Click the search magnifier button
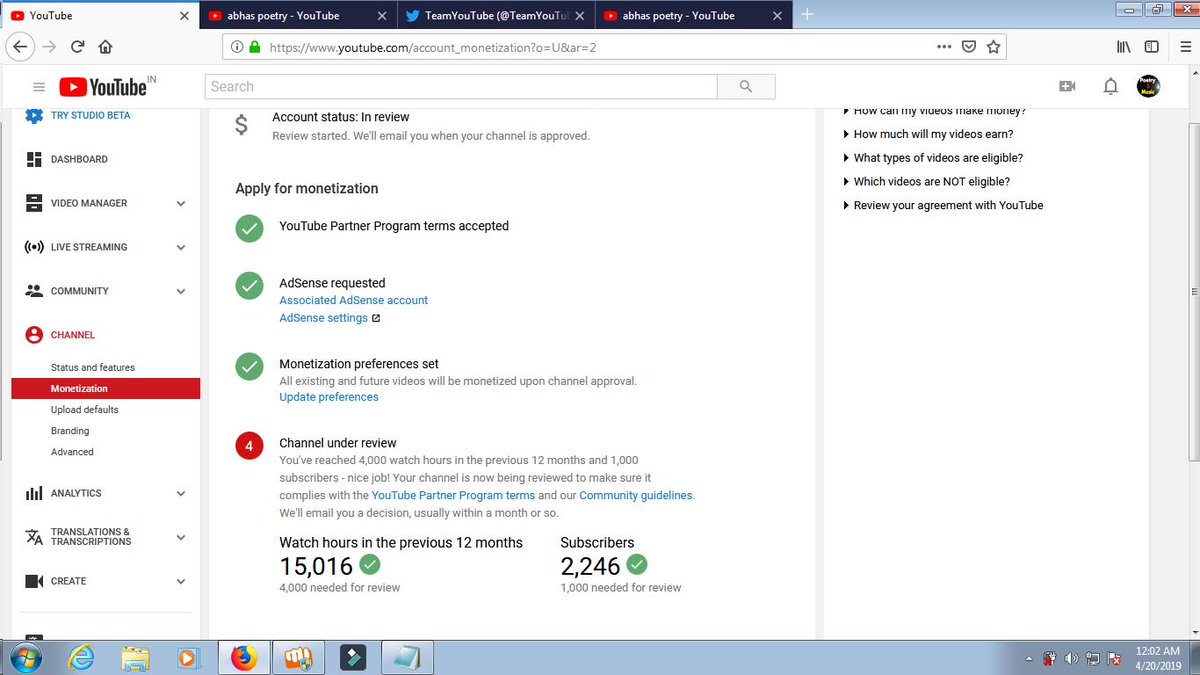The height and width of the screenshot is (675, 1200). [x=745, y=87]
